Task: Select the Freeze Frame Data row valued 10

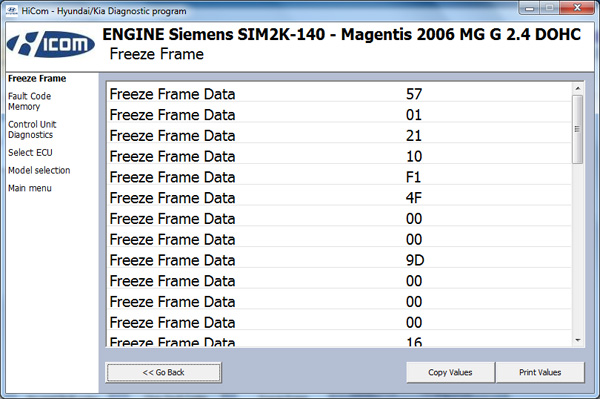Action: click(339, 156)
